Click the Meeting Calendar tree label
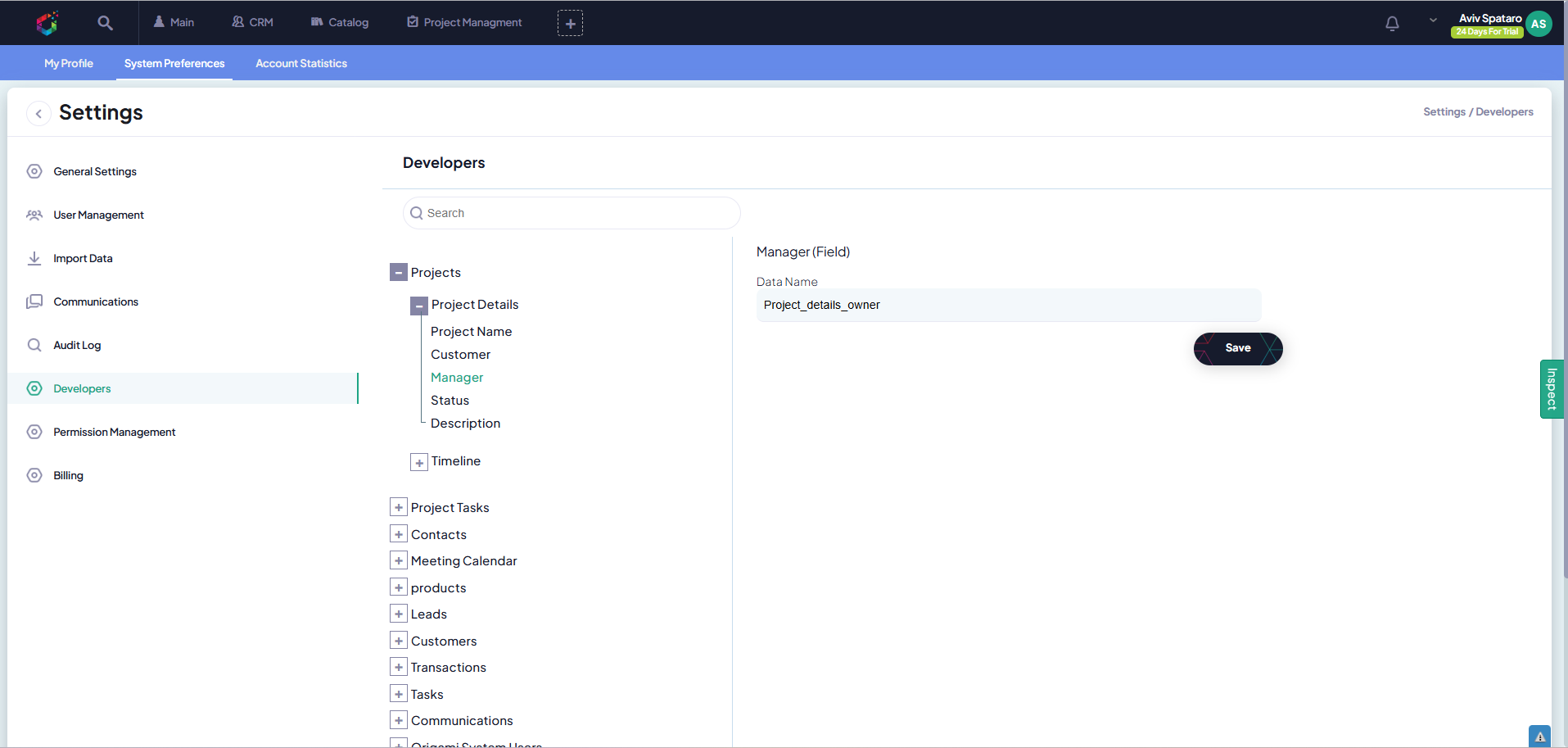The width and height of the screenshot is (1568, 748). (x=464, y=561)
